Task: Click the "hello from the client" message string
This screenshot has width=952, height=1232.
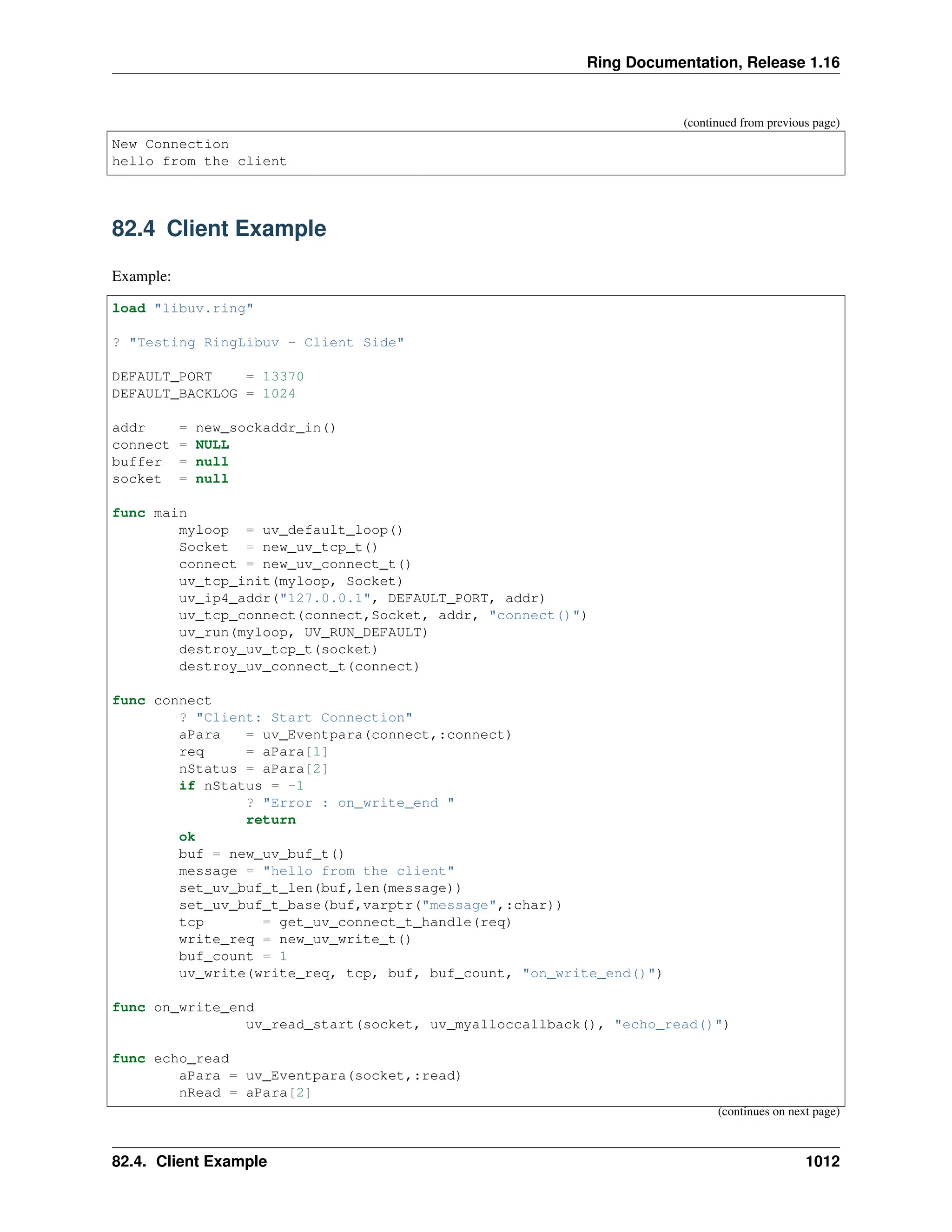Action: tap(358, 871)
